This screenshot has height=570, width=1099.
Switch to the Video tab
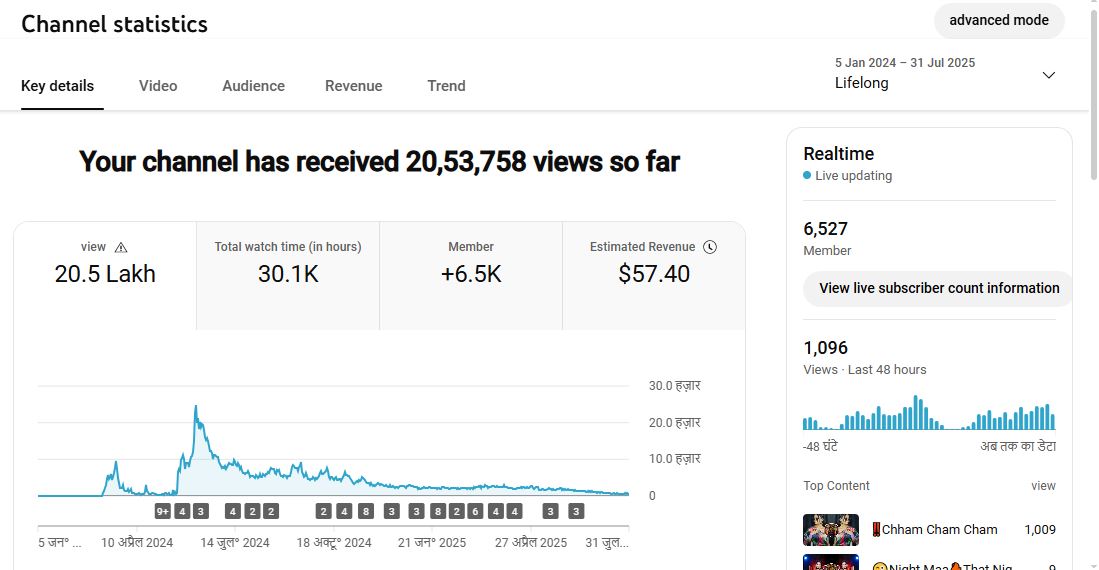point(158,86)
